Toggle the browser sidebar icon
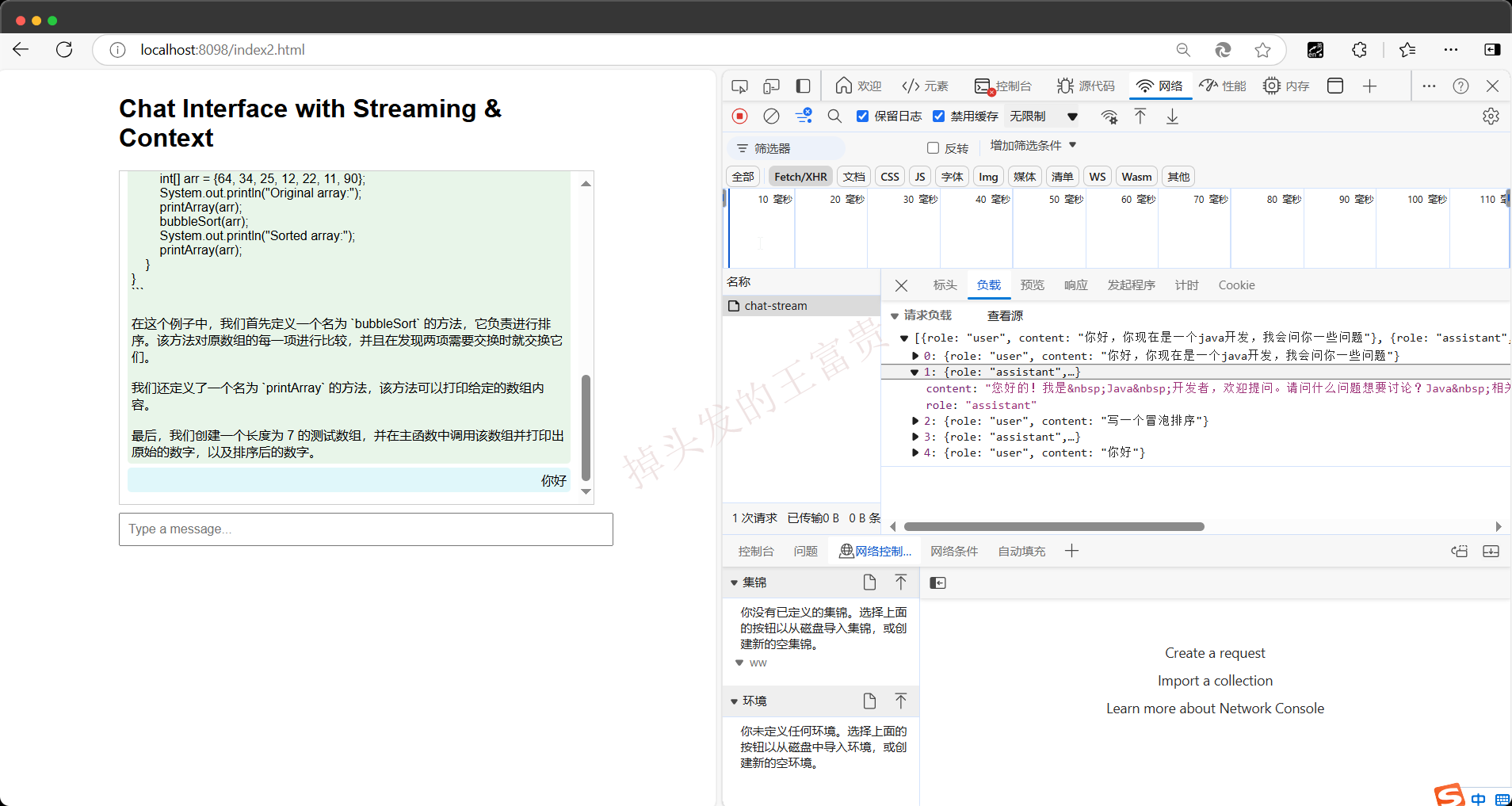Screen dimensions: 1512x806 coord(1492,50)
